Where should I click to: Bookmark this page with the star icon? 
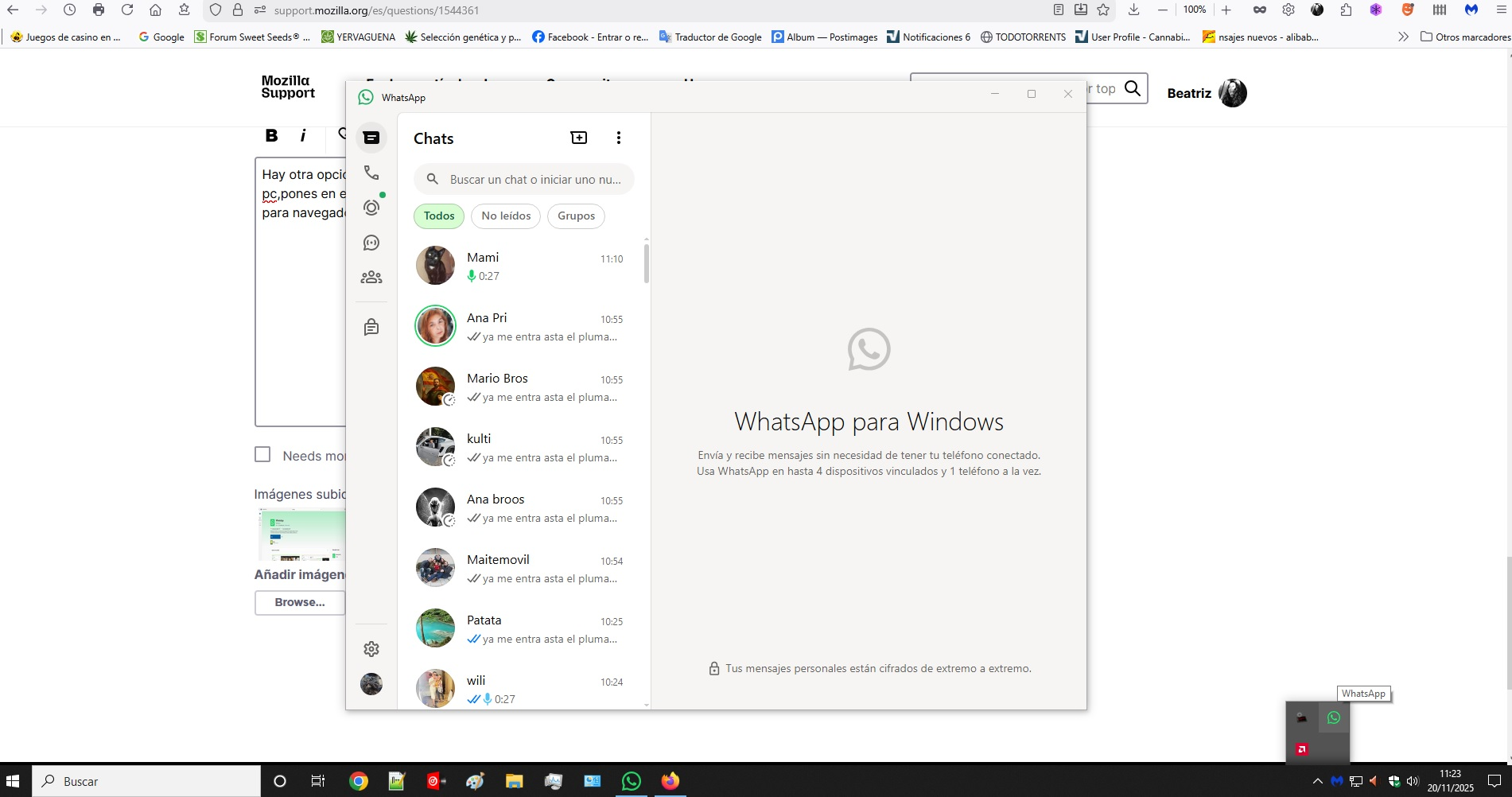pyautogui.click(x=1103, y=10)
